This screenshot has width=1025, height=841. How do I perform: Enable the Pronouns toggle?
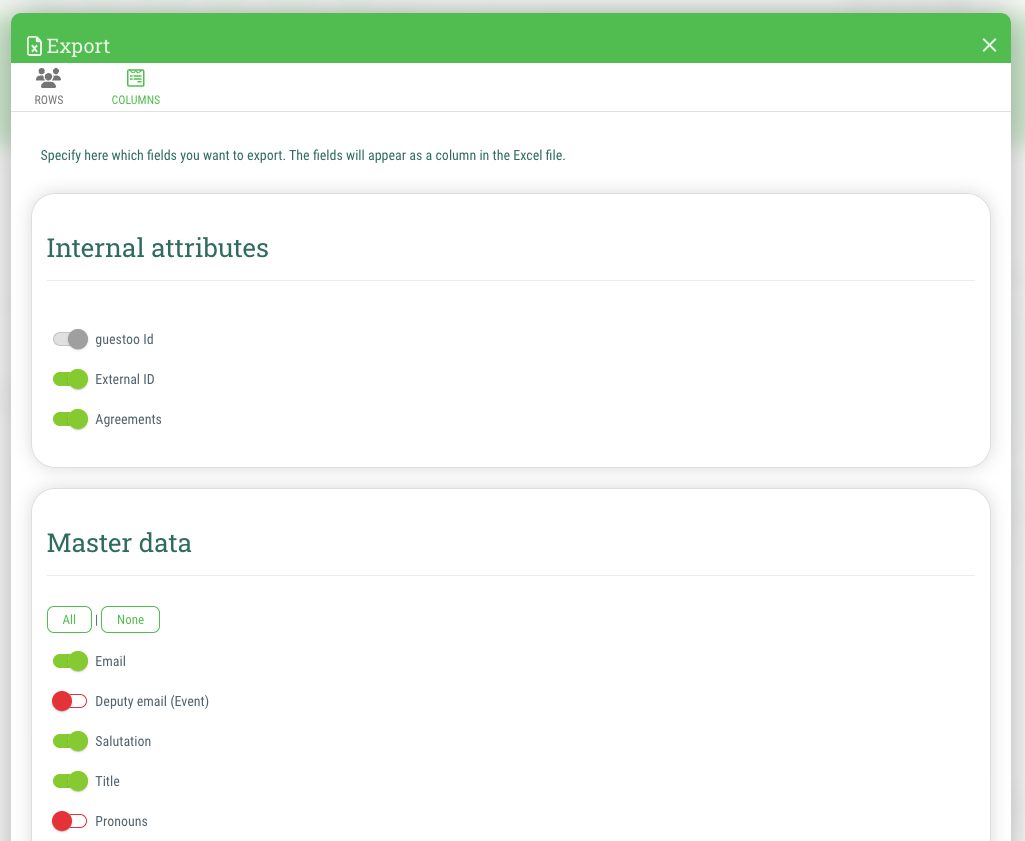tap(70, 821)
